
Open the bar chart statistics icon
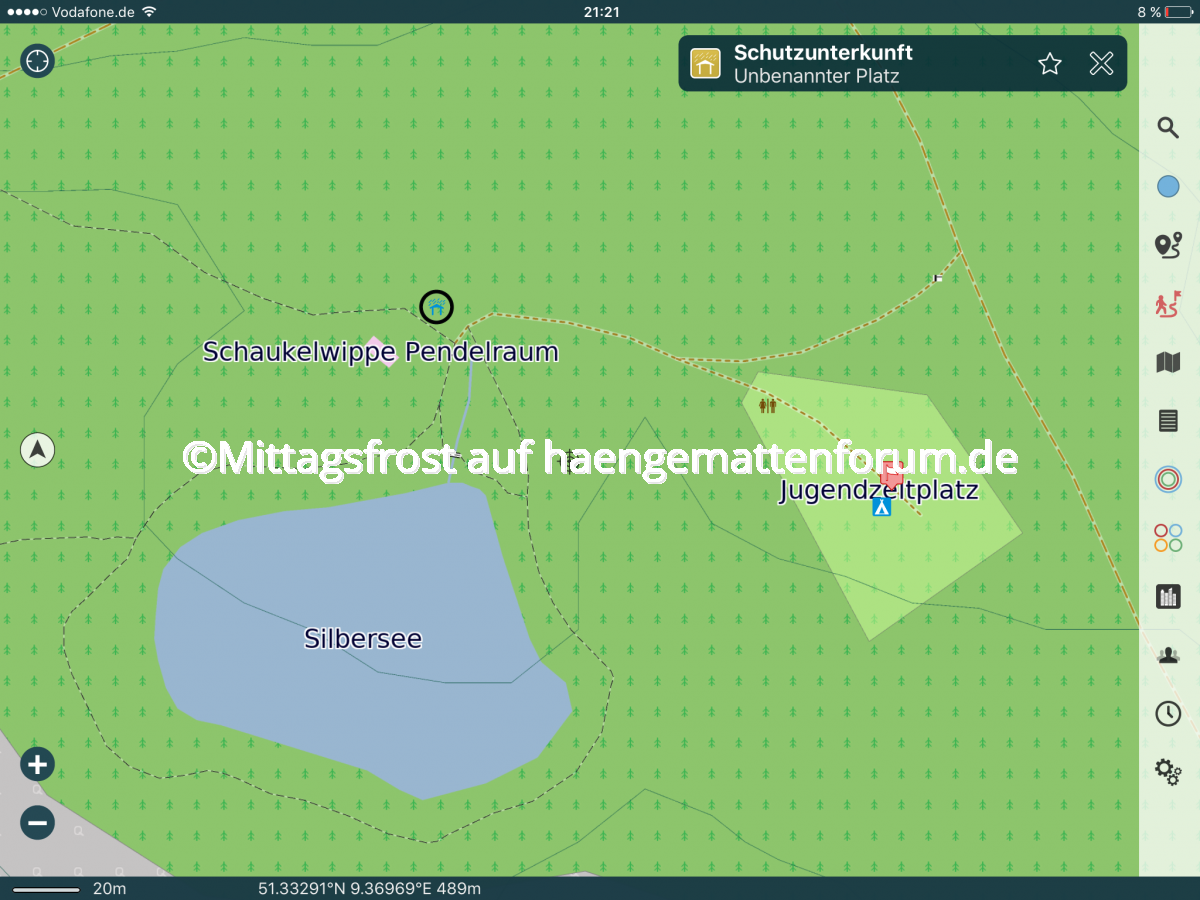(x=1167, y=597)
